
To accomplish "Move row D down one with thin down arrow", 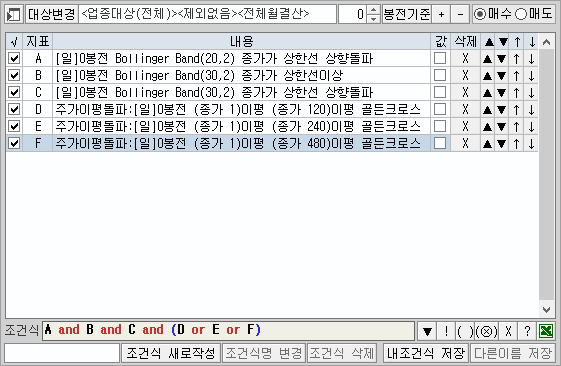I will [531, 109].
